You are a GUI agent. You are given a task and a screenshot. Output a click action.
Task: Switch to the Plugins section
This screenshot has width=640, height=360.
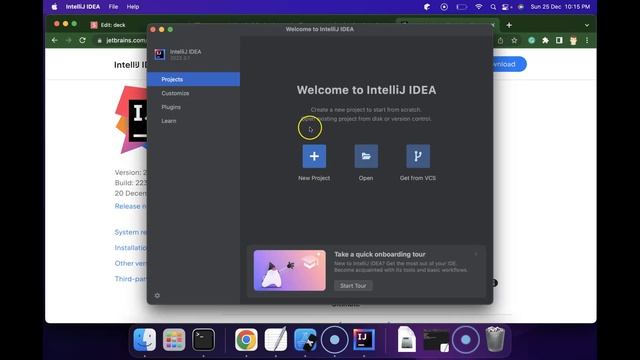171,107
